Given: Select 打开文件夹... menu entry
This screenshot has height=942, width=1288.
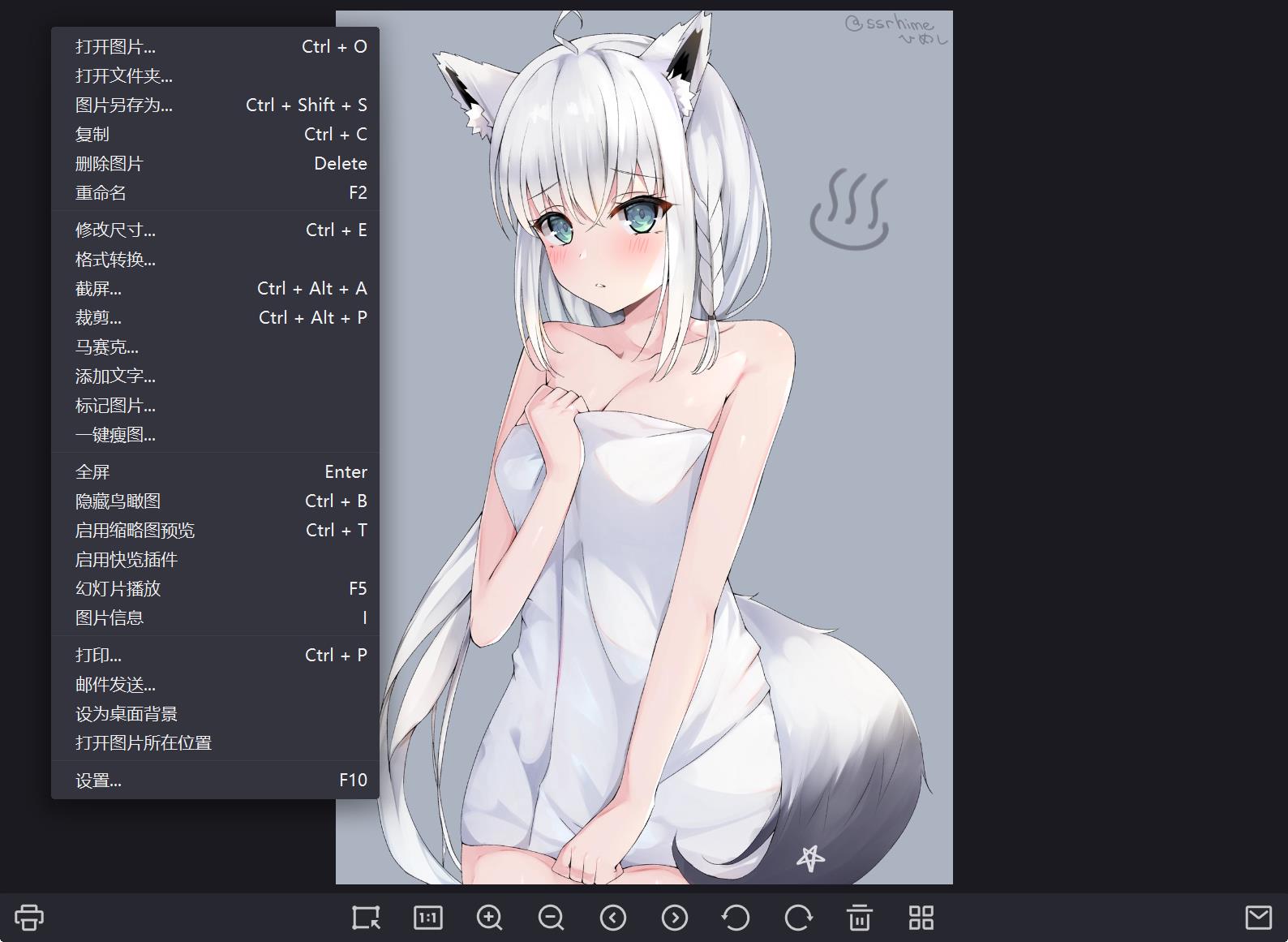Looking at the screenshot, I should pos(215,76).
